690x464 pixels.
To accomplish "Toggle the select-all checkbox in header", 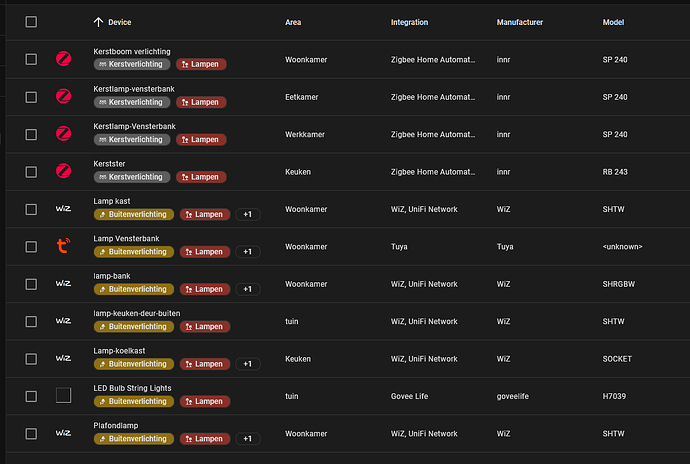I will point(31,21).
